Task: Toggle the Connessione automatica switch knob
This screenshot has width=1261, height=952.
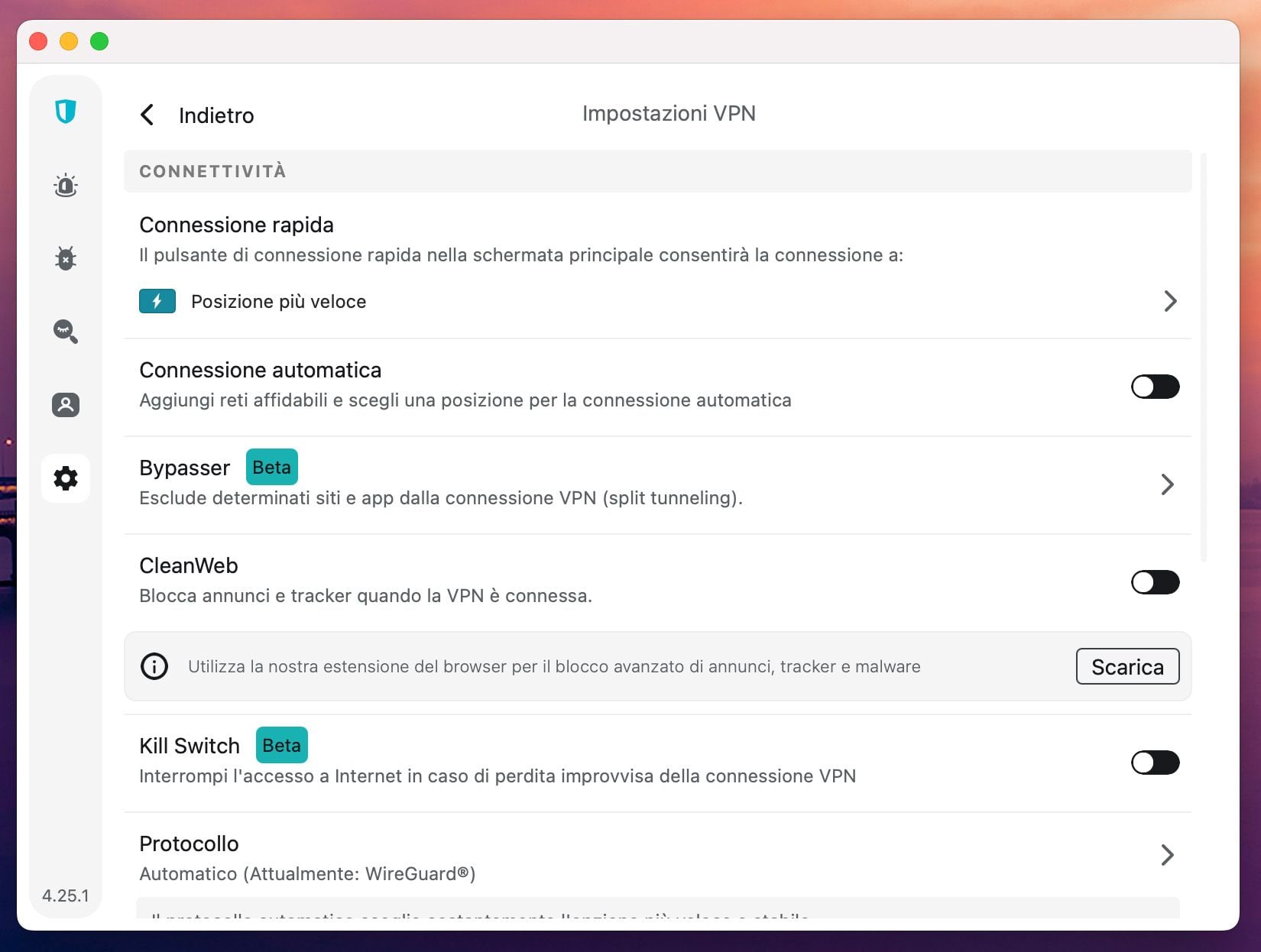Action: coord(1142,387)
